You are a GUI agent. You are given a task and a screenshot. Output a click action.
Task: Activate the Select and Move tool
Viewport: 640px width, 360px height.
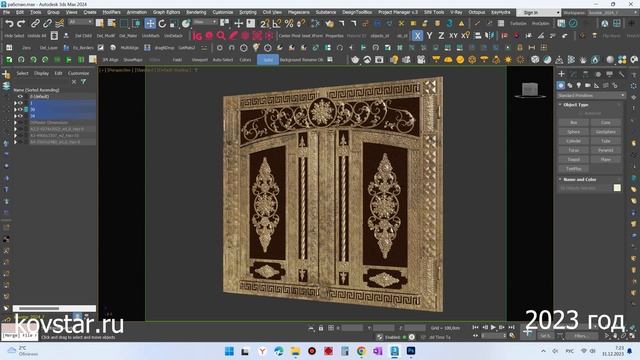pos(150,24)
